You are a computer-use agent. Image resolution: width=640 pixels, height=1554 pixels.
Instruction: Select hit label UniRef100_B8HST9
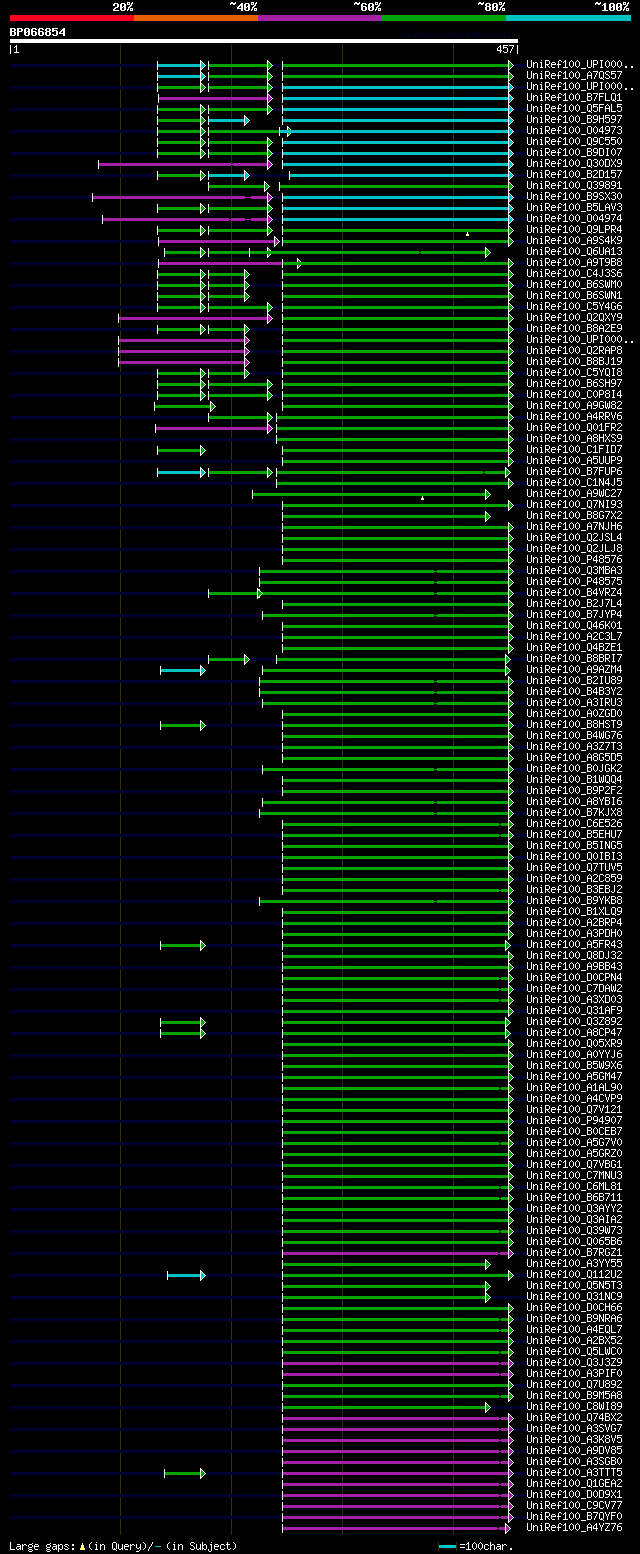574,724
